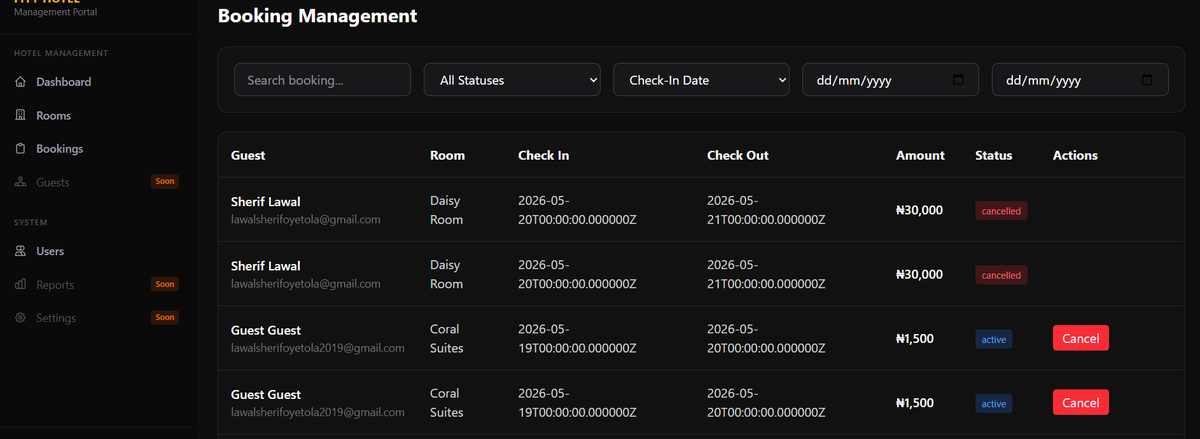Click the Settings gear icon
Image resolution: width=1200 pixels, height=439 pixels.
[21, 318]
